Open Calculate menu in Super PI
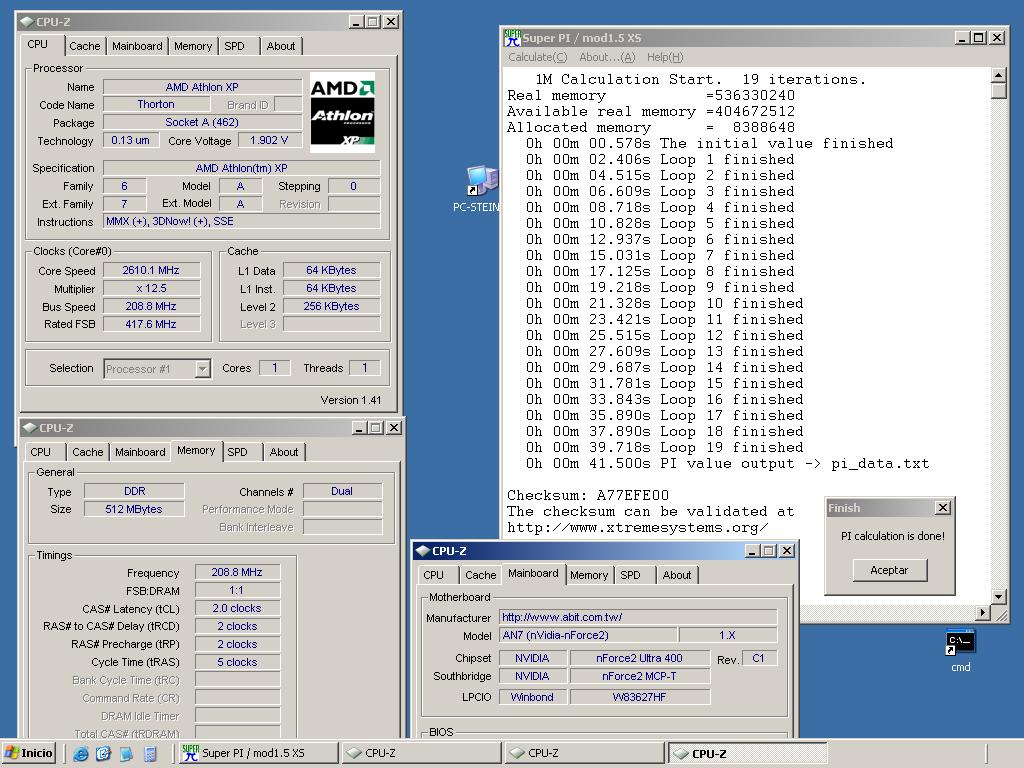Screen dimensions: 1024x768 pos(537,57)
